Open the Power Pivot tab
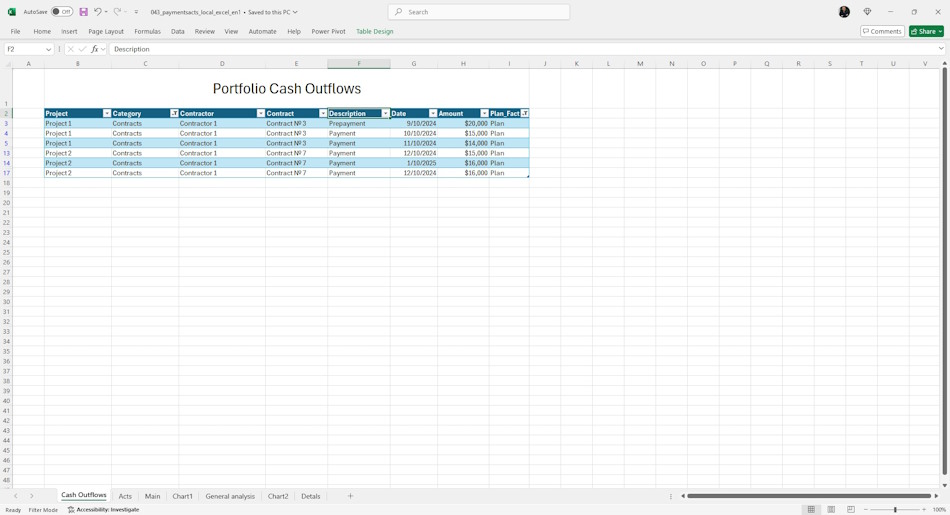Viewport: 950px width, 515px height. (328, 31)
